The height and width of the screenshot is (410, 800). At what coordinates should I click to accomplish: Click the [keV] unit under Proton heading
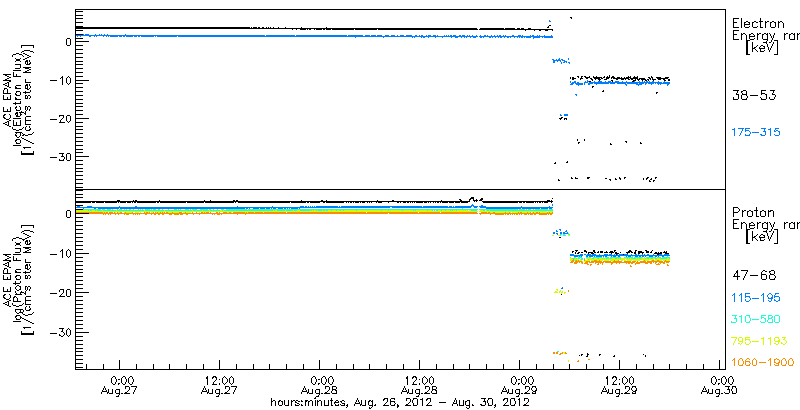click(762, 237)
